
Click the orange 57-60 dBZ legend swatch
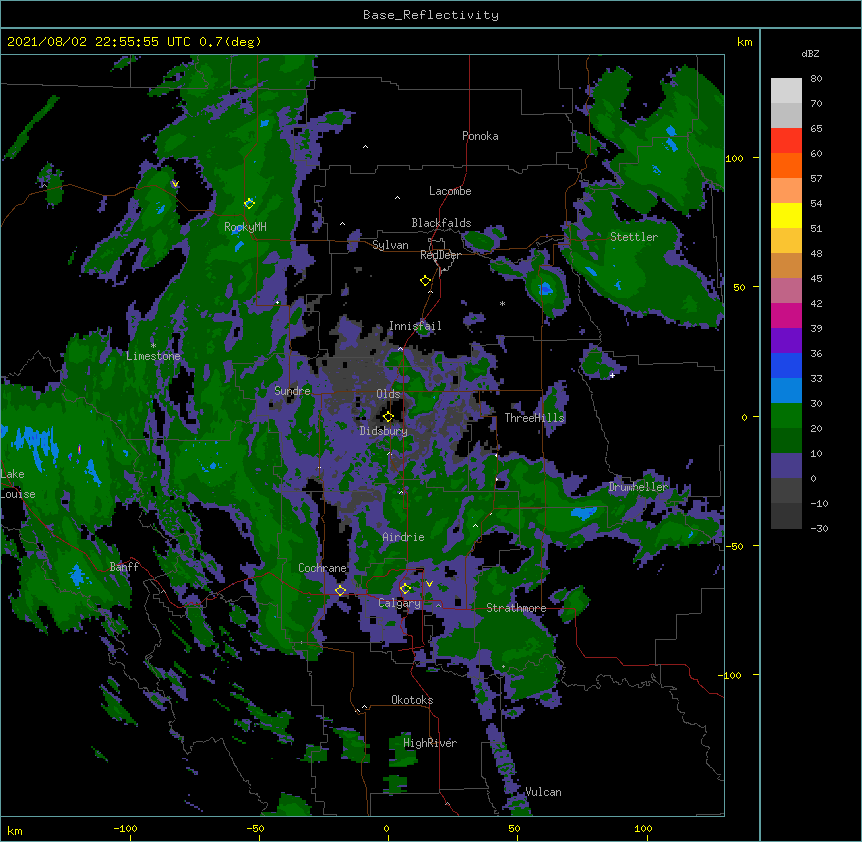786,165
